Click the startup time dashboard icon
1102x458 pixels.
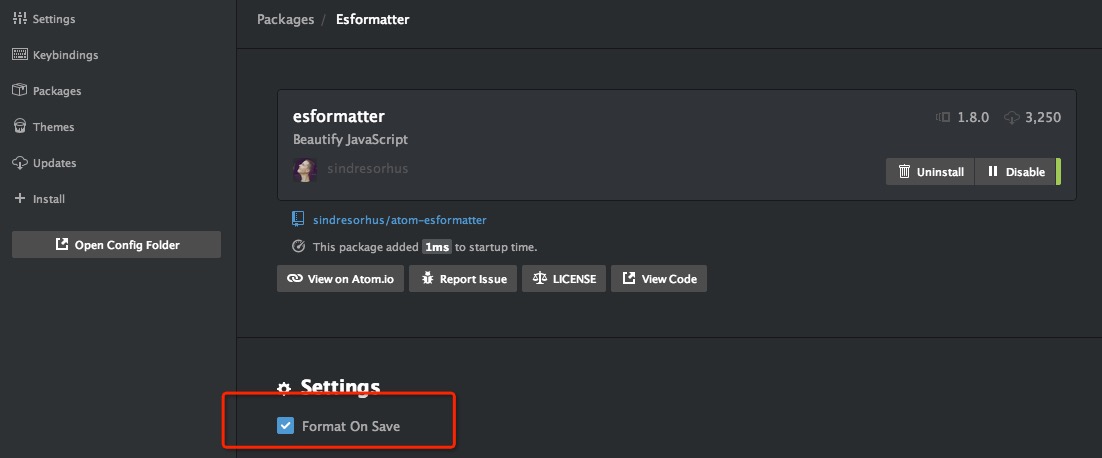coord(298,247)
